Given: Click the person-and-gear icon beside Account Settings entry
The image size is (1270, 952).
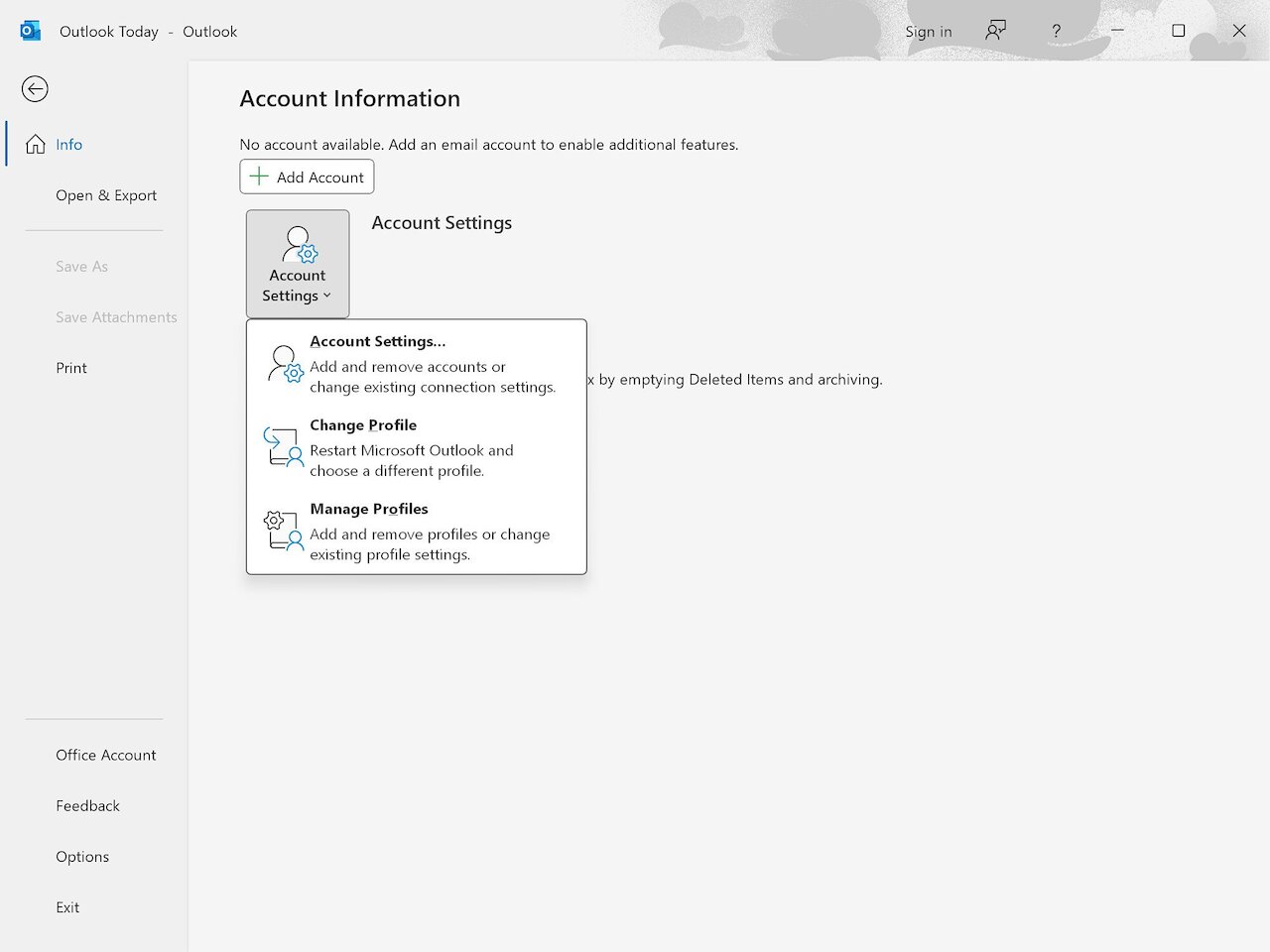Looking at the screenshot, I should [x=283, y=365].
